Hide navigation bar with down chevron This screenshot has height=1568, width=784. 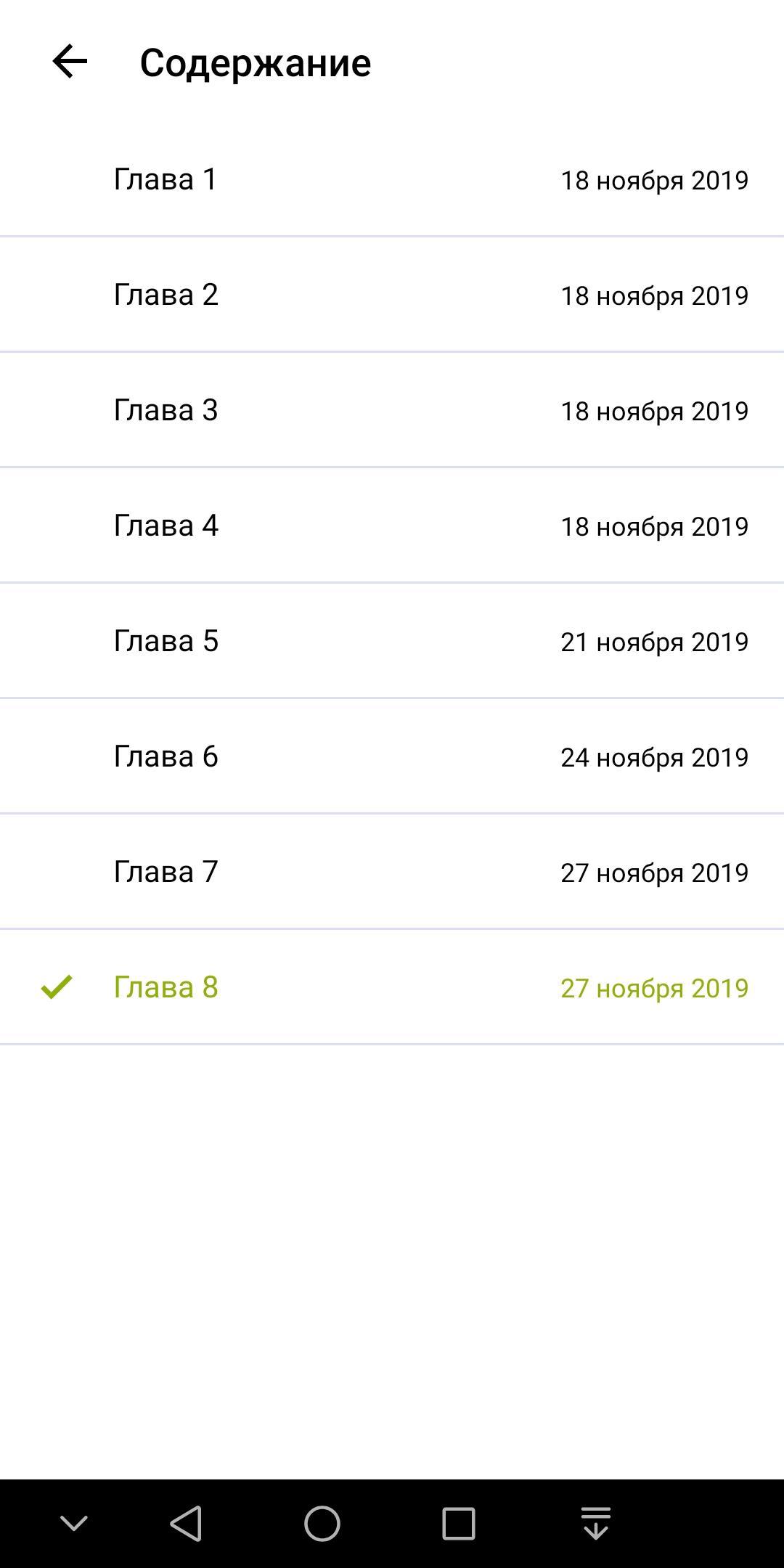click(73, 1523)
